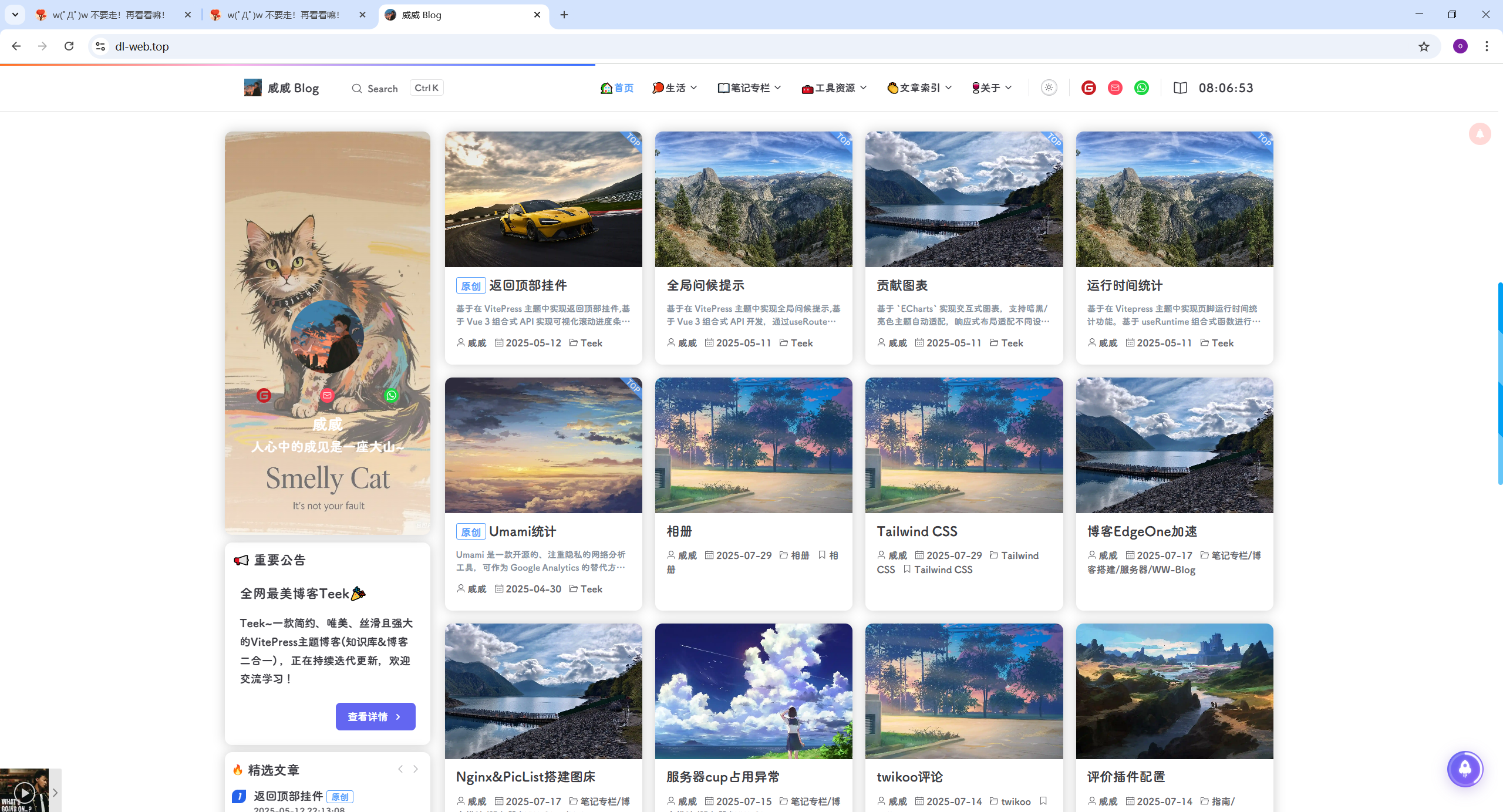
Task: Click the WhatsApp icon on profile card
Action: coord(391,396)
